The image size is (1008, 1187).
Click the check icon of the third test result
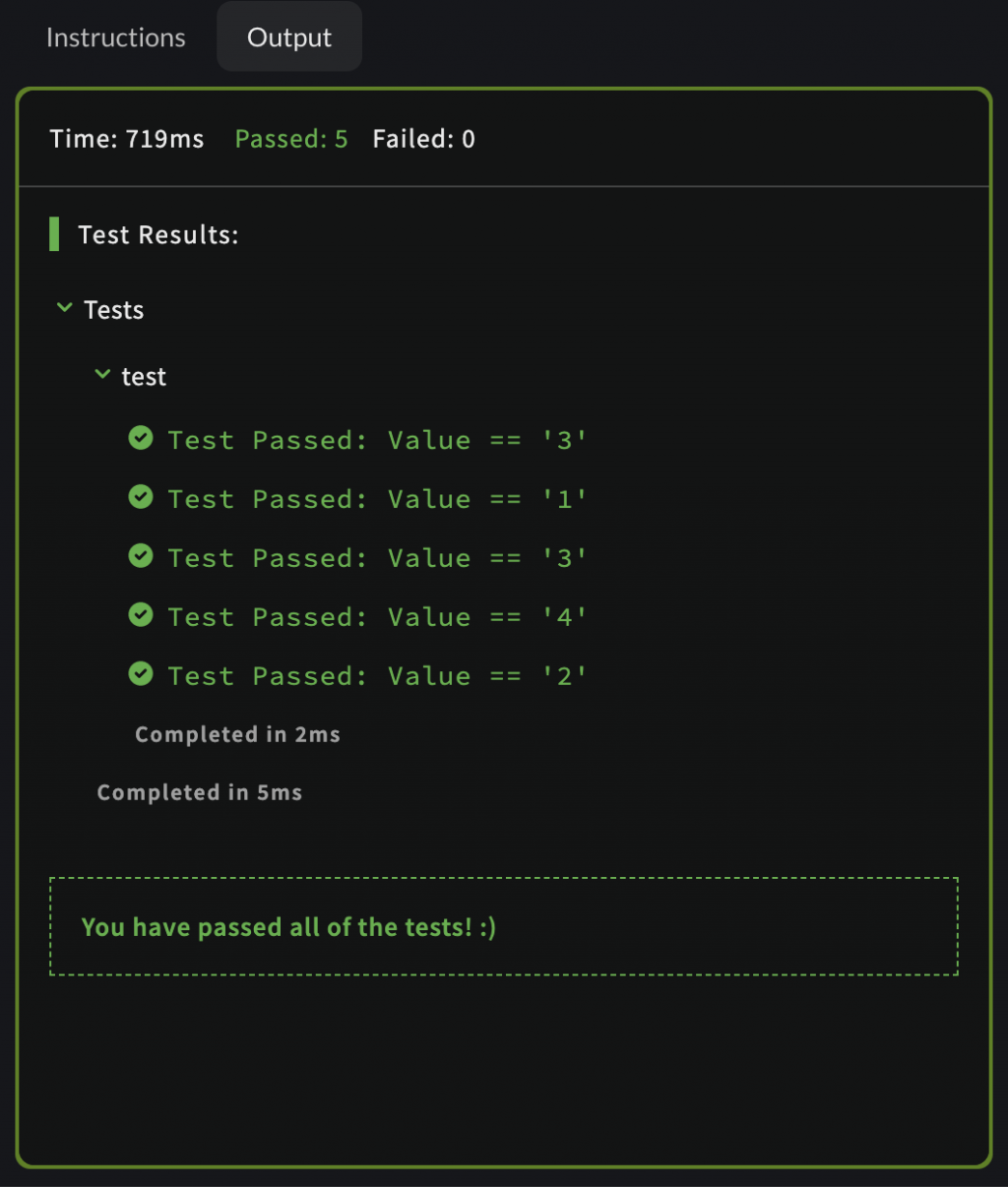coord(141,556)
